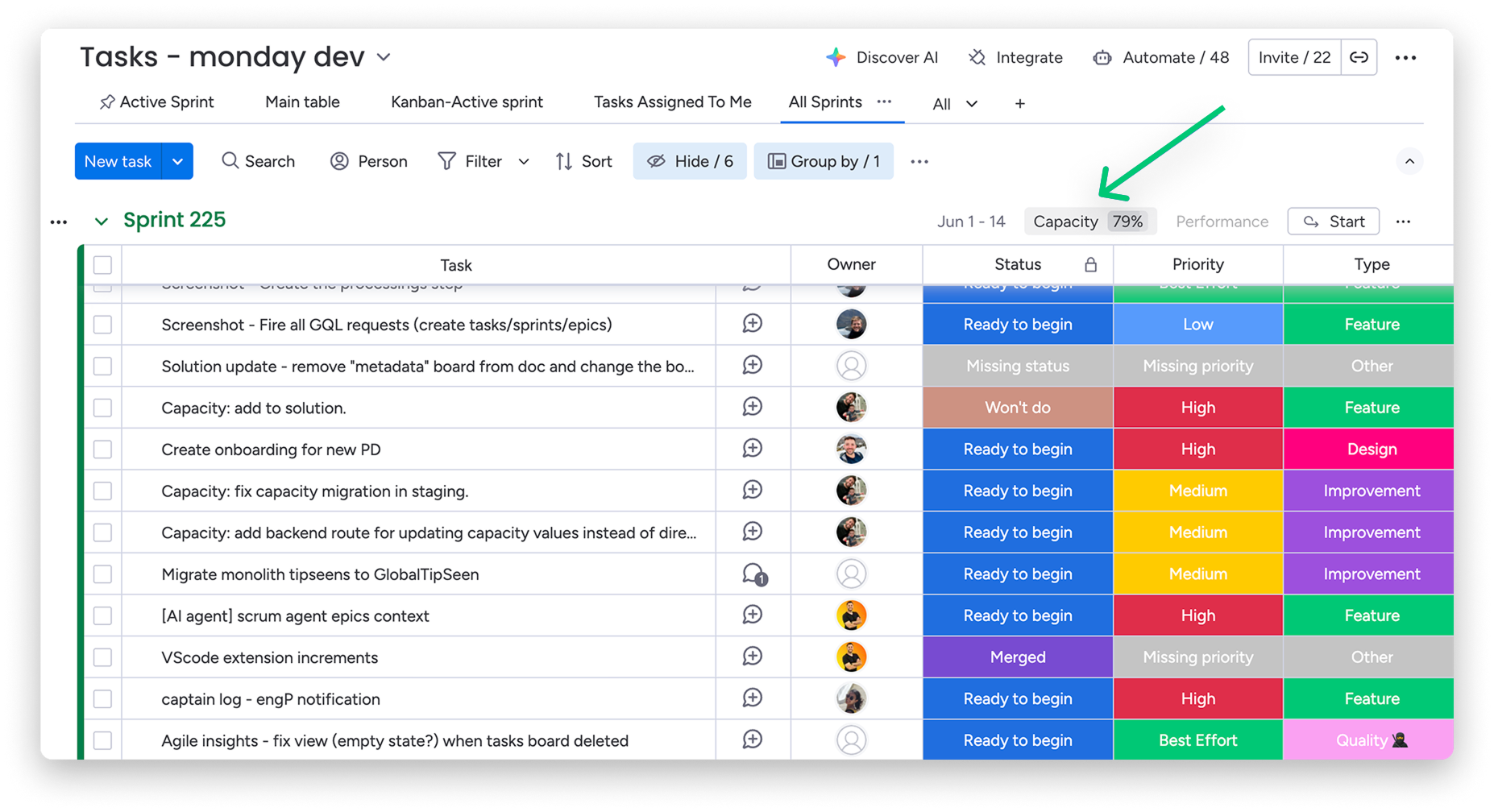Click empty owner avatar for Solution update row
The image size is (1494, 812).
[x=851, y=366]
